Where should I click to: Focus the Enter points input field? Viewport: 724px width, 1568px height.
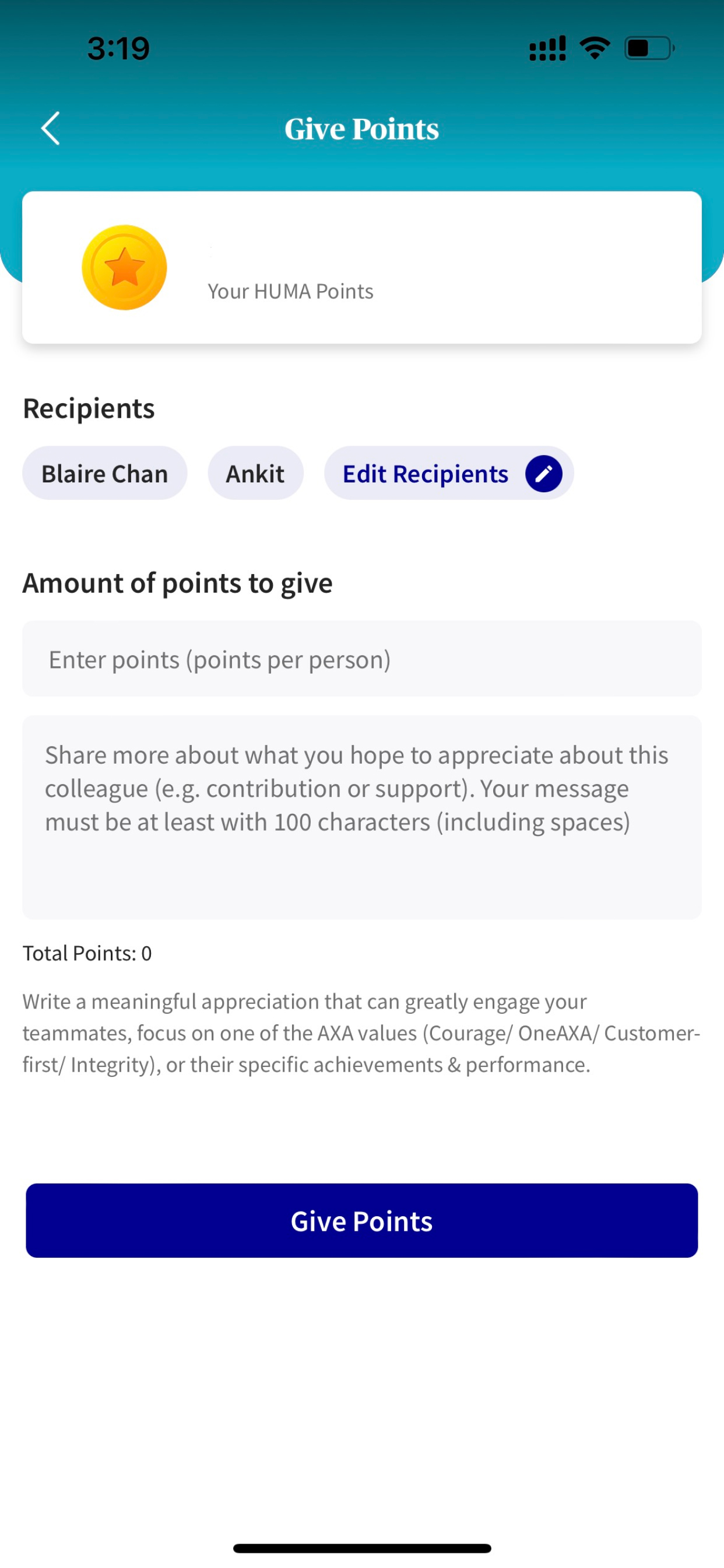tap(362, 659)
